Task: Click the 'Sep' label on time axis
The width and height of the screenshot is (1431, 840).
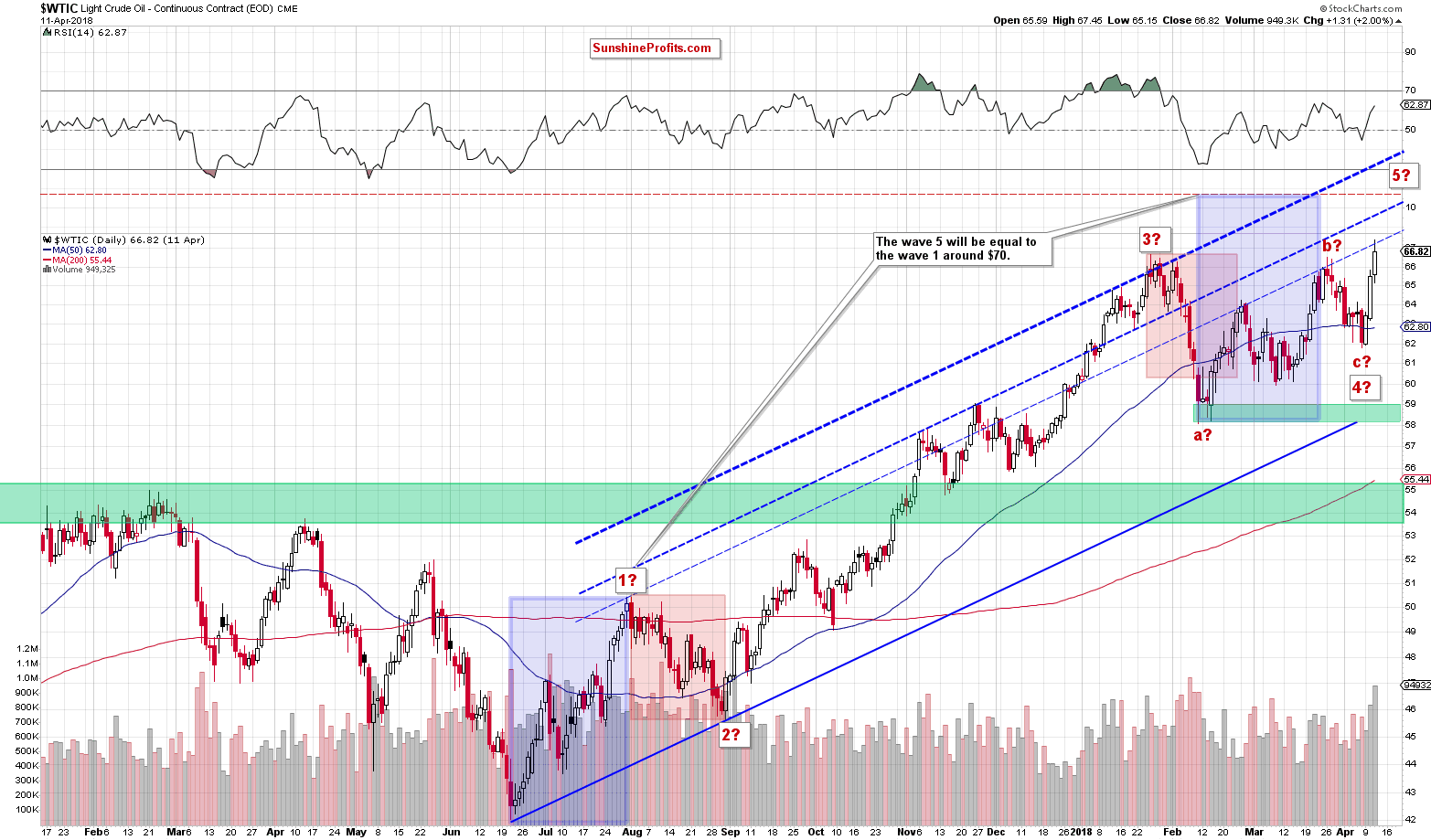Action: (x=730, y=833)
